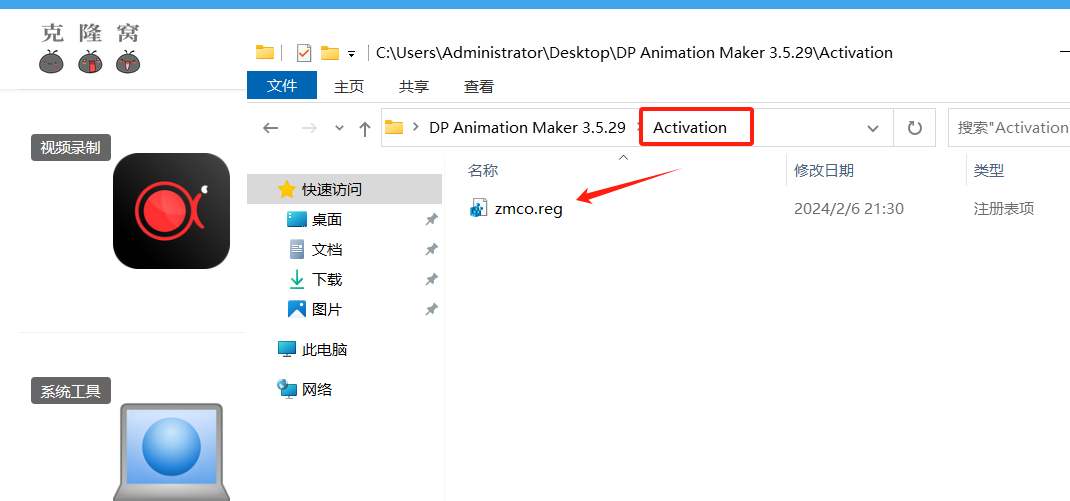Sort by 名称 column header
This screenshot has width=1070, height=501.
[482, 171]
